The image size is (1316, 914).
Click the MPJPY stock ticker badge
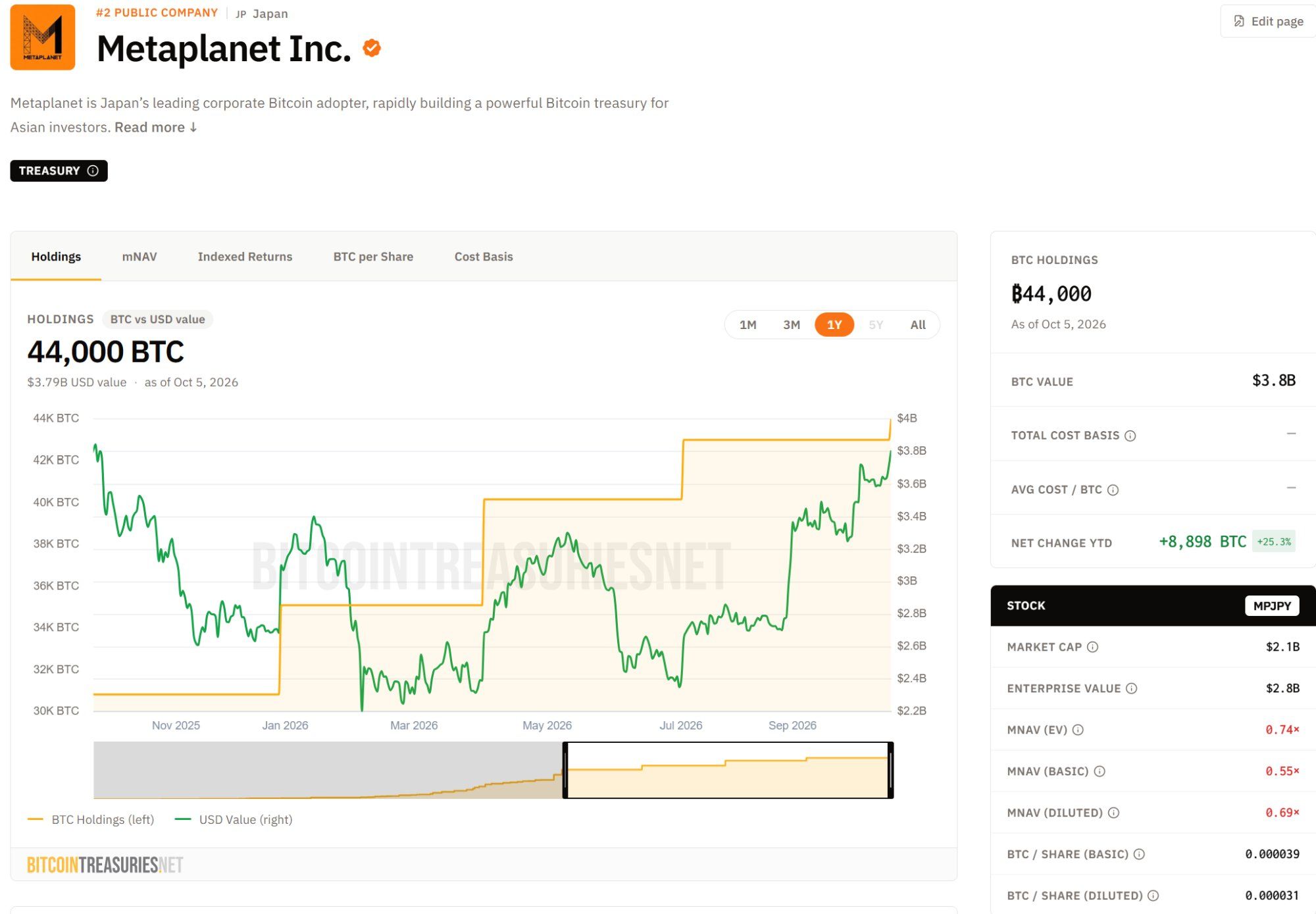pos(1272,605)
